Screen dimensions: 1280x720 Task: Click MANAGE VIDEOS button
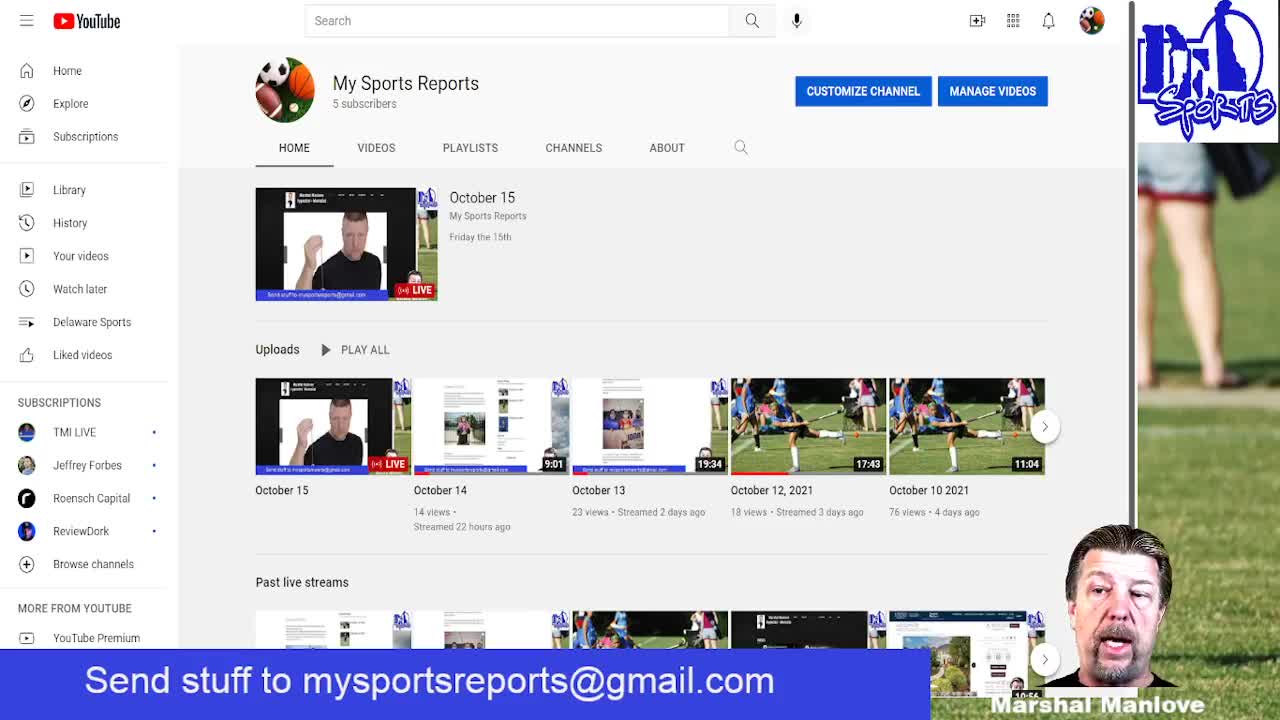(992, 91)
